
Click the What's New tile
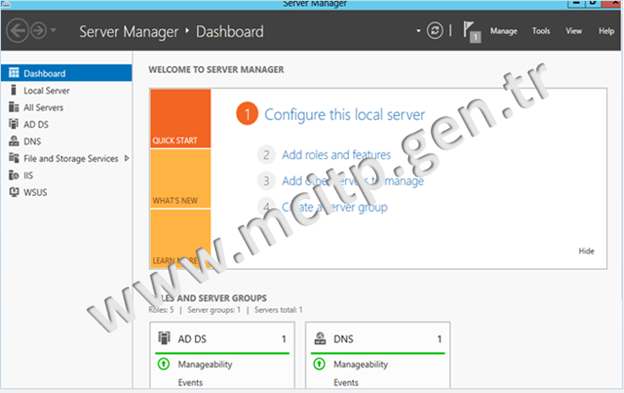tap(181, 179)
